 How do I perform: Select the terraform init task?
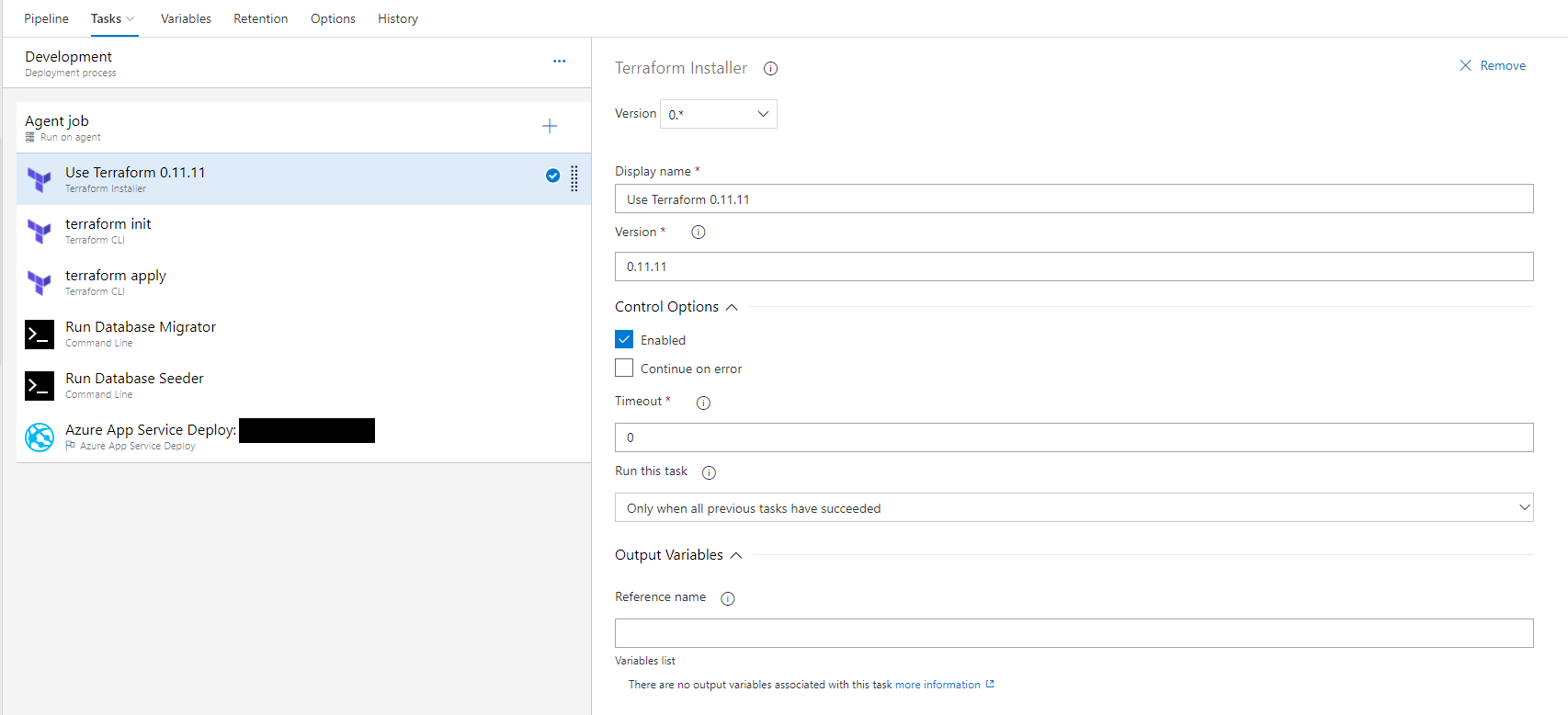[303, 231]
